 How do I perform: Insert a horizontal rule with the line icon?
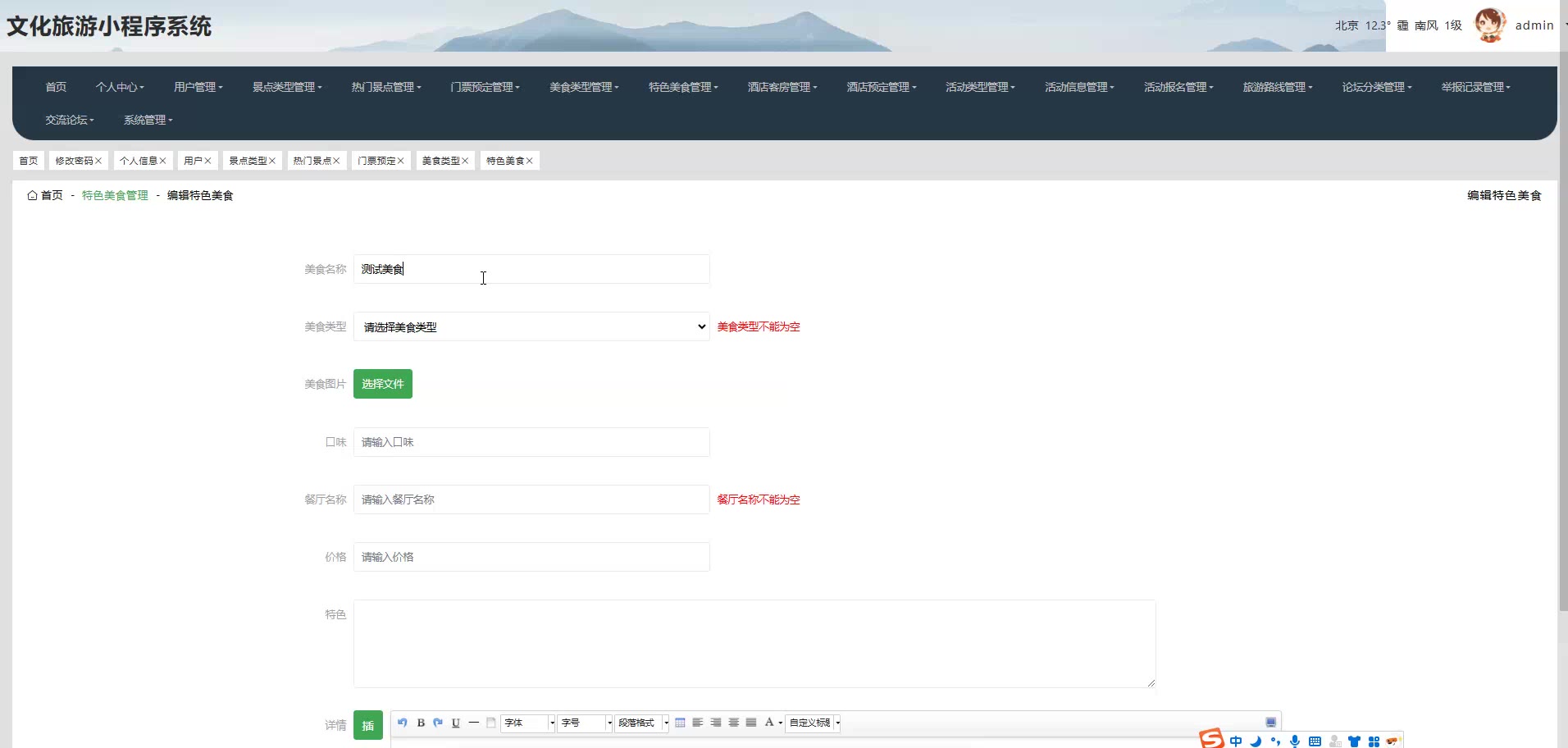click(x=474, y=723)
